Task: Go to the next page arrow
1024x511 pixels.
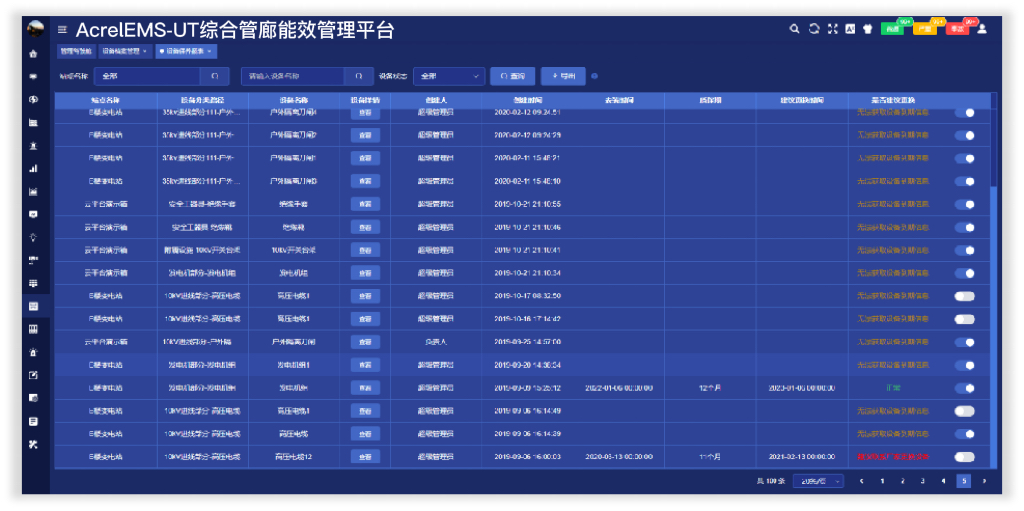Action: click(984, 481)
